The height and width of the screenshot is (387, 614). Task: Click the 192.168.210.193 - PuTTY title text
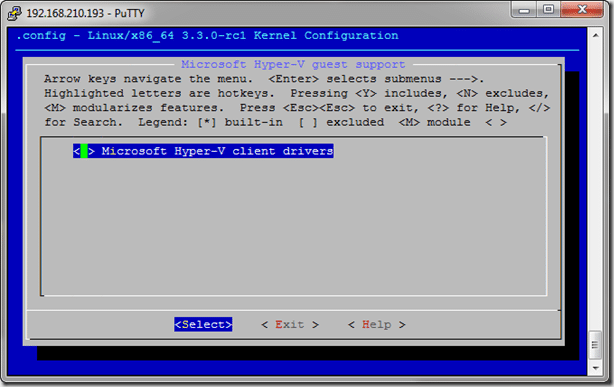pos(86,13)
